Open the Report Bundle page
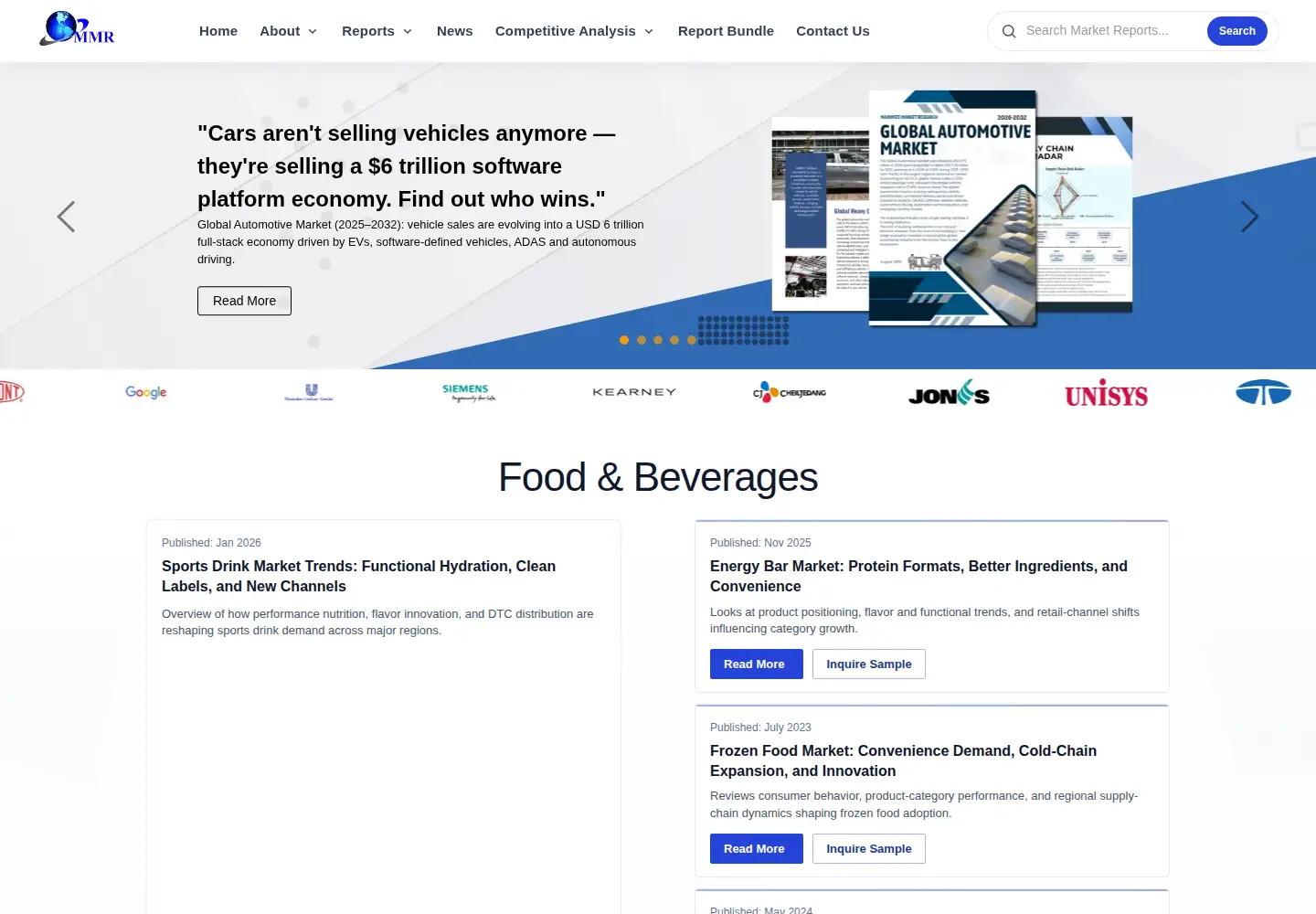This screenshot has height=914, width=1316. point(726,31)
